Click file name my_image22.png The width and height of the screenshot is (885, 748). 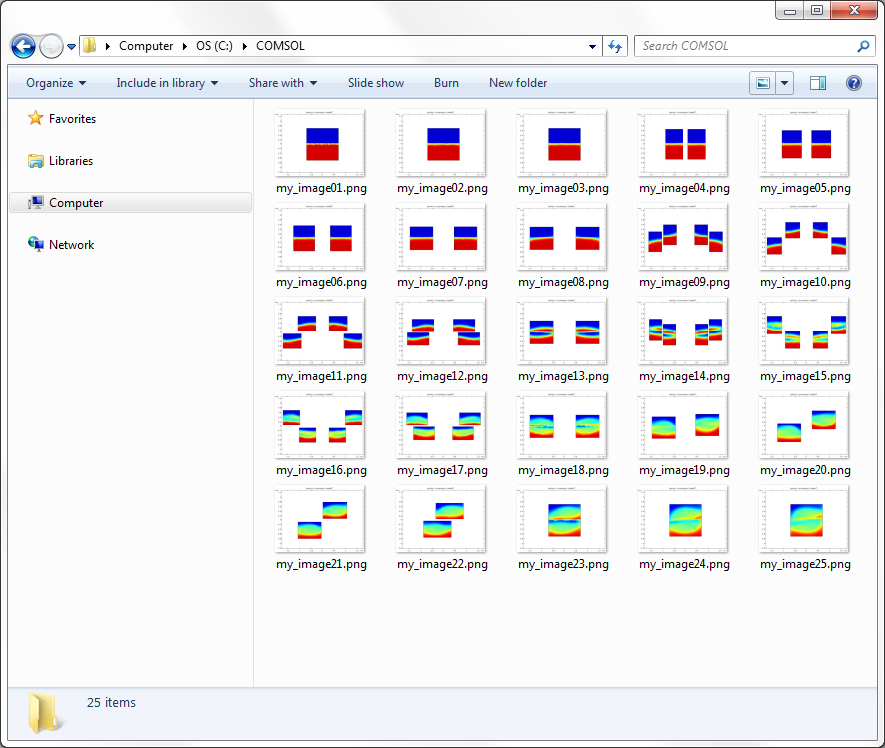pyautogui.click(x=442, y=565)
